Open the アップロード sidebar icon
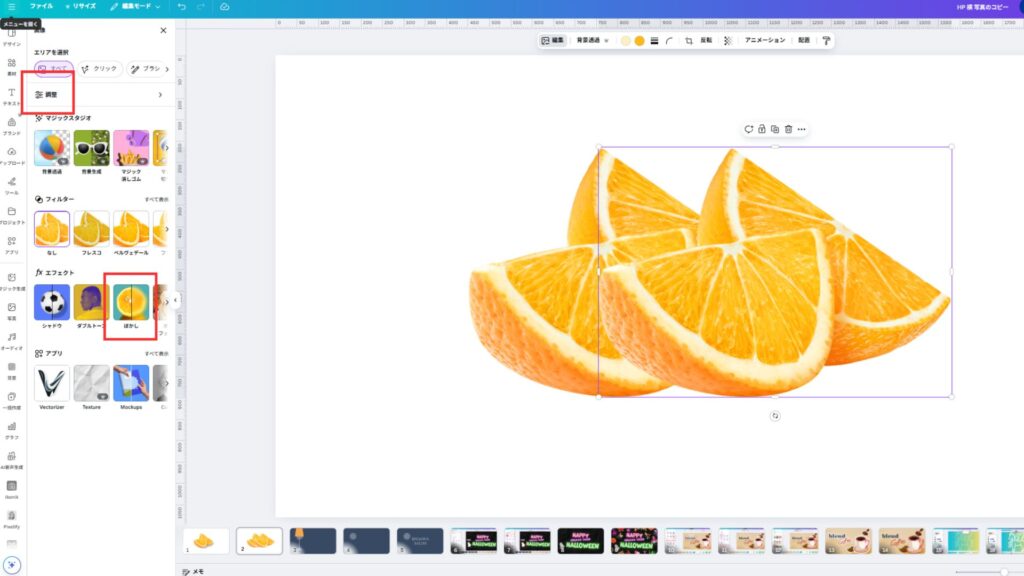This screenshot has width=1024, height=576. [x=12, y=155]
